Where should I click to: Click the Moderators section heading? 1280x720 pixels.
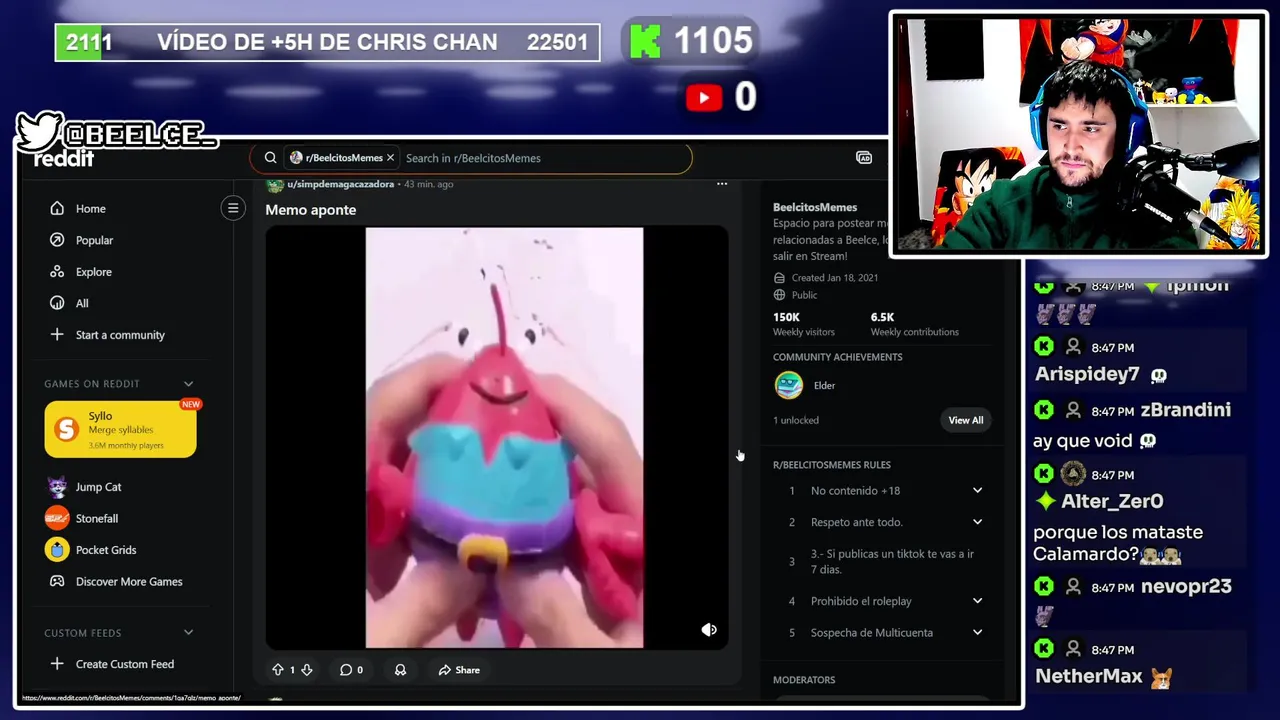[804, 680]
